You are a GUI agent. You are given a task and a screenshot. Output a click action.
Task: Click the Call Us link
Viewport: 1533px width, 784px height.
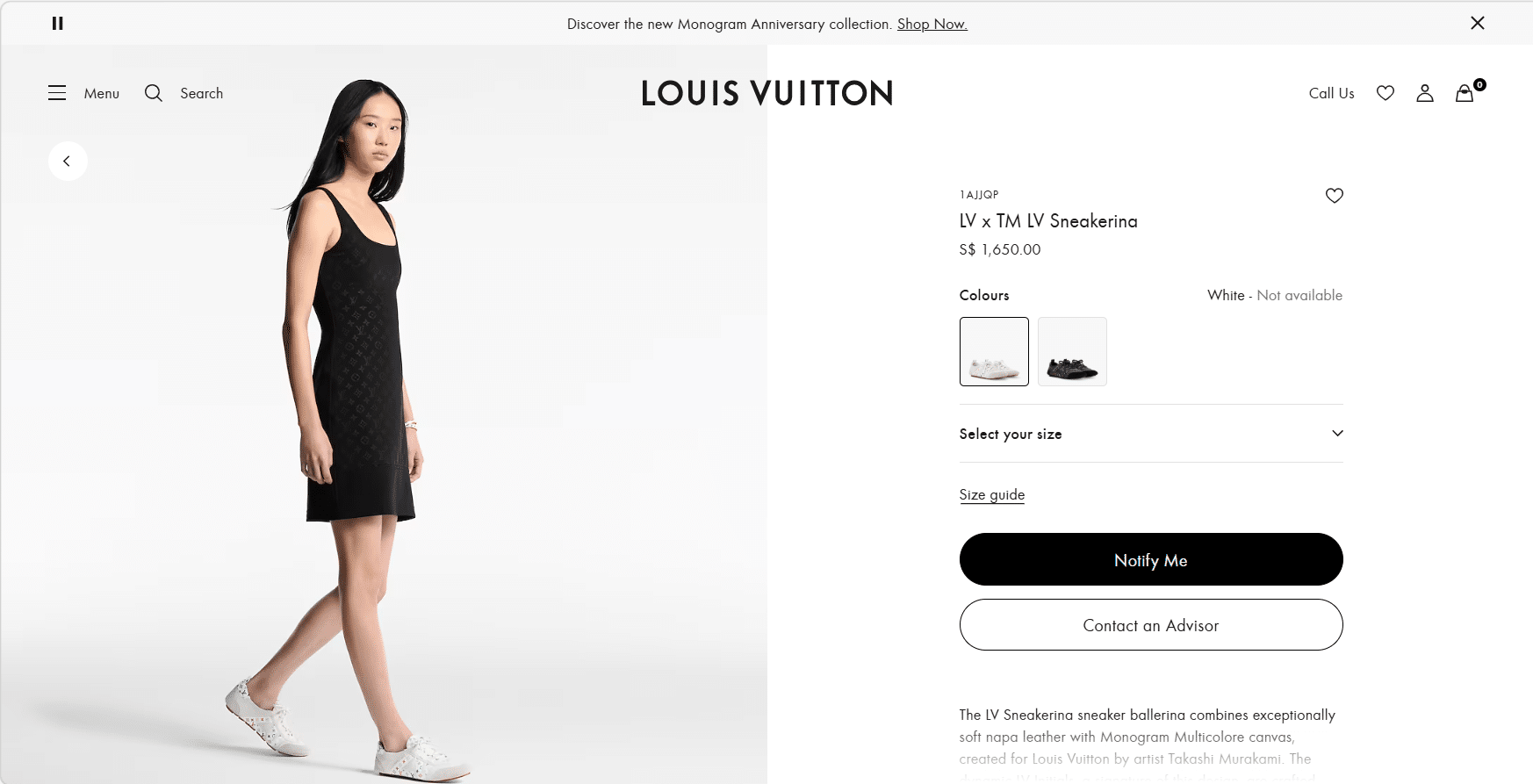(1331, 93)
